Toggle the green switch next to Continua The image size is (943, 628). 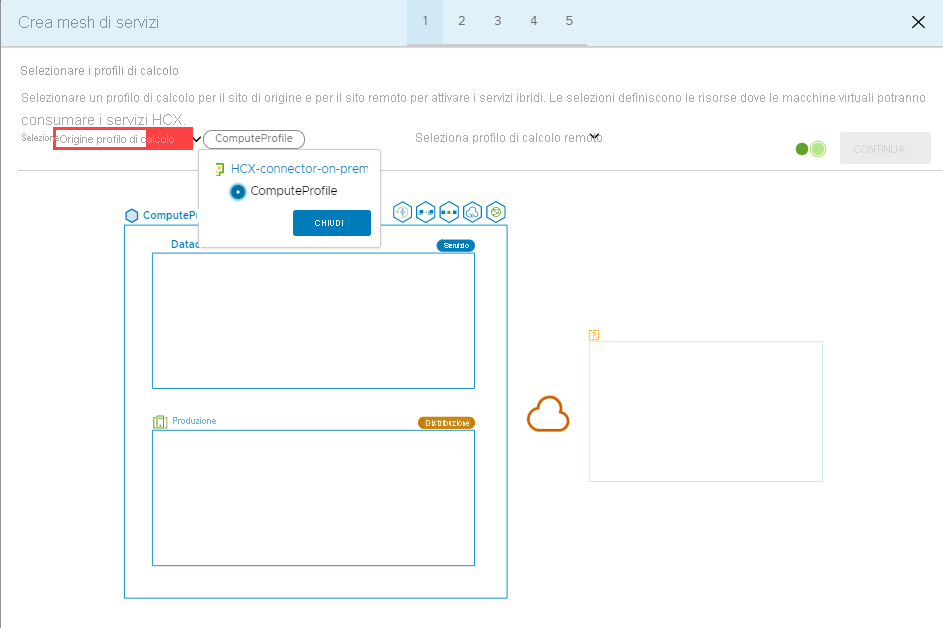point(811,149)
